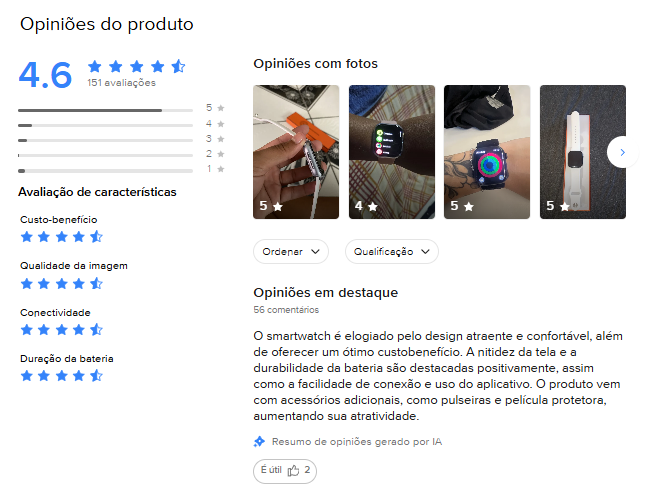Click the thumbs-up icon on É útil
The width and height of the screenshot is (645, 501).
tap(293, 470)
